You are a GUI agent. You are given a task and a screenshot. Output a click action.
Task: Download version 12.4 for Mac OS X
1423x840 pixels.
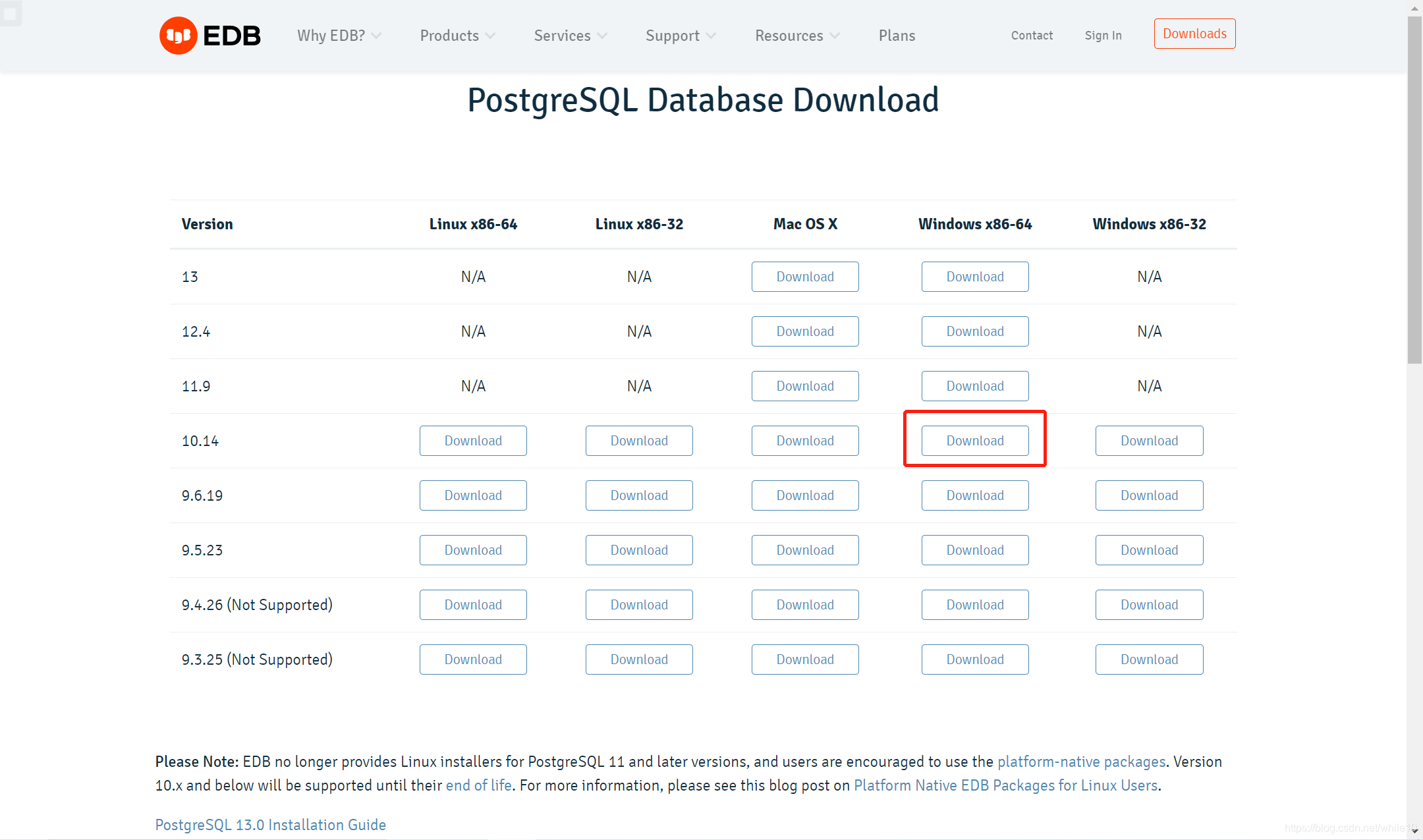805,331
